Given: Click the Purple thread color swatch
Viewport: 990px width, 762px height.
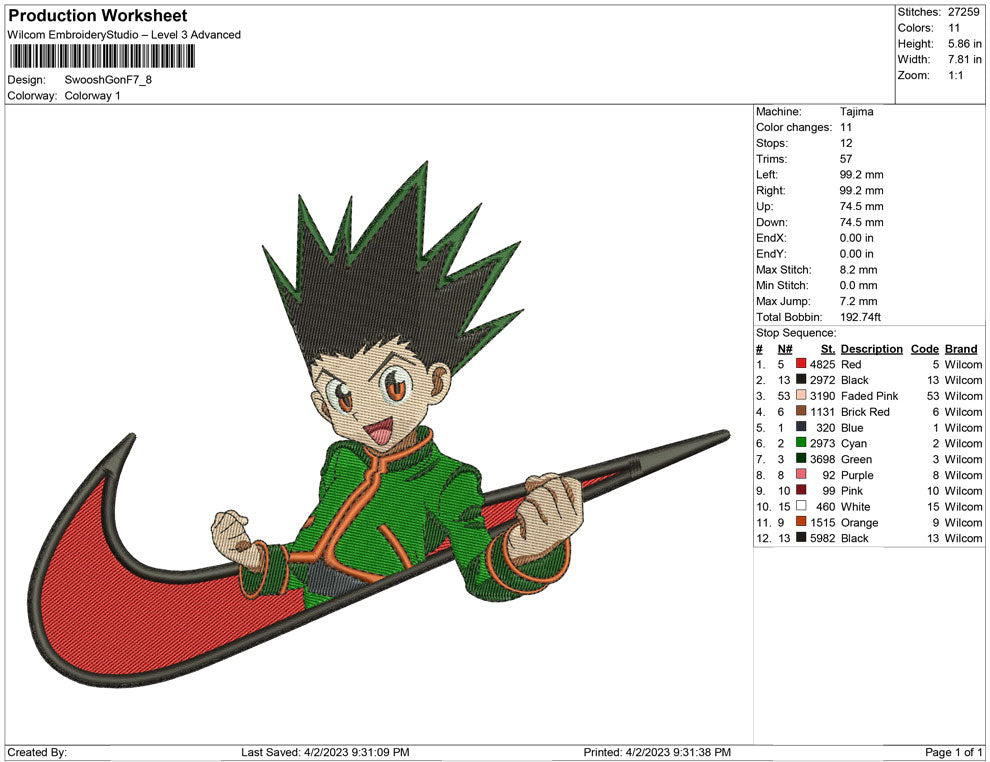Looking at the screenshot, I should [801, 474].
